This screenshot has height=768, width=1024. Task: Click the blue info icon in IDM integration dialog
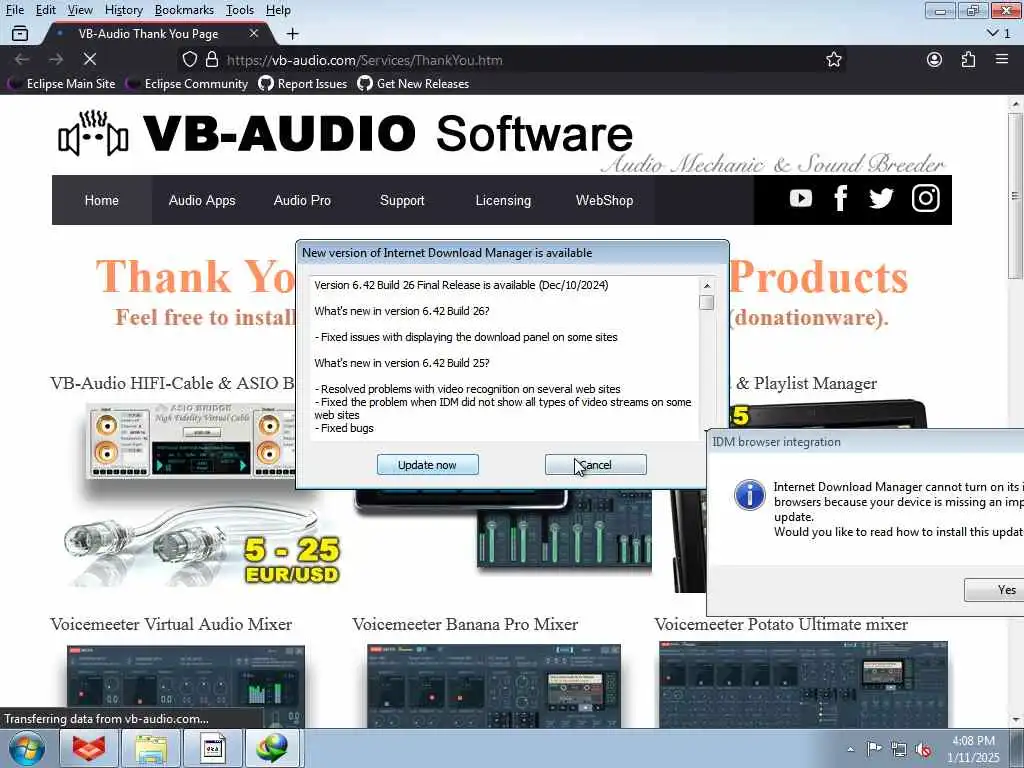pos(750,494)
